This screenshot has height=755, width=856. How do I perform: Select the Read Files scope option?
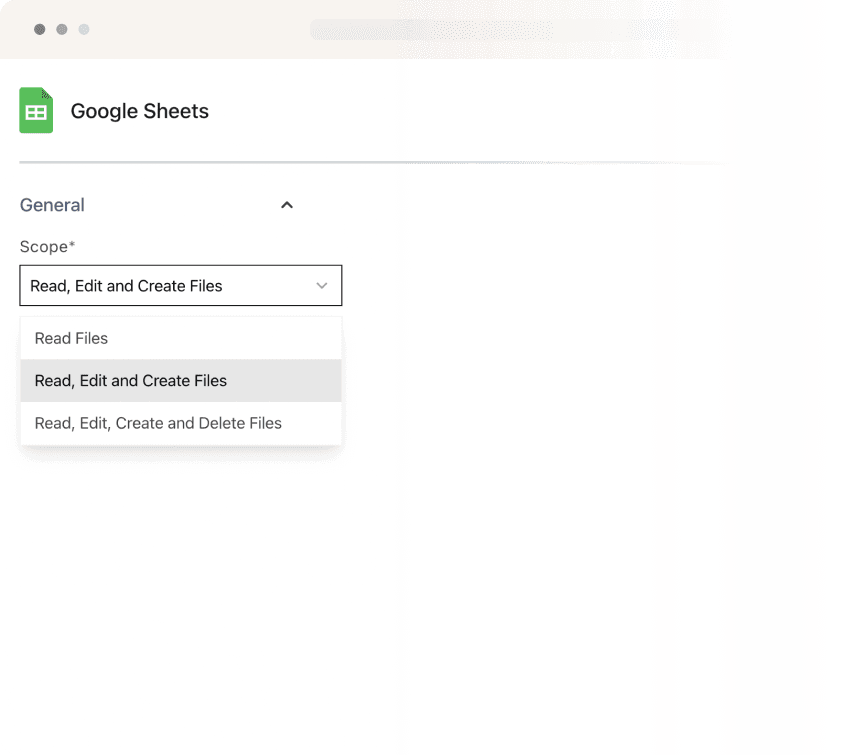coord(71,338)
